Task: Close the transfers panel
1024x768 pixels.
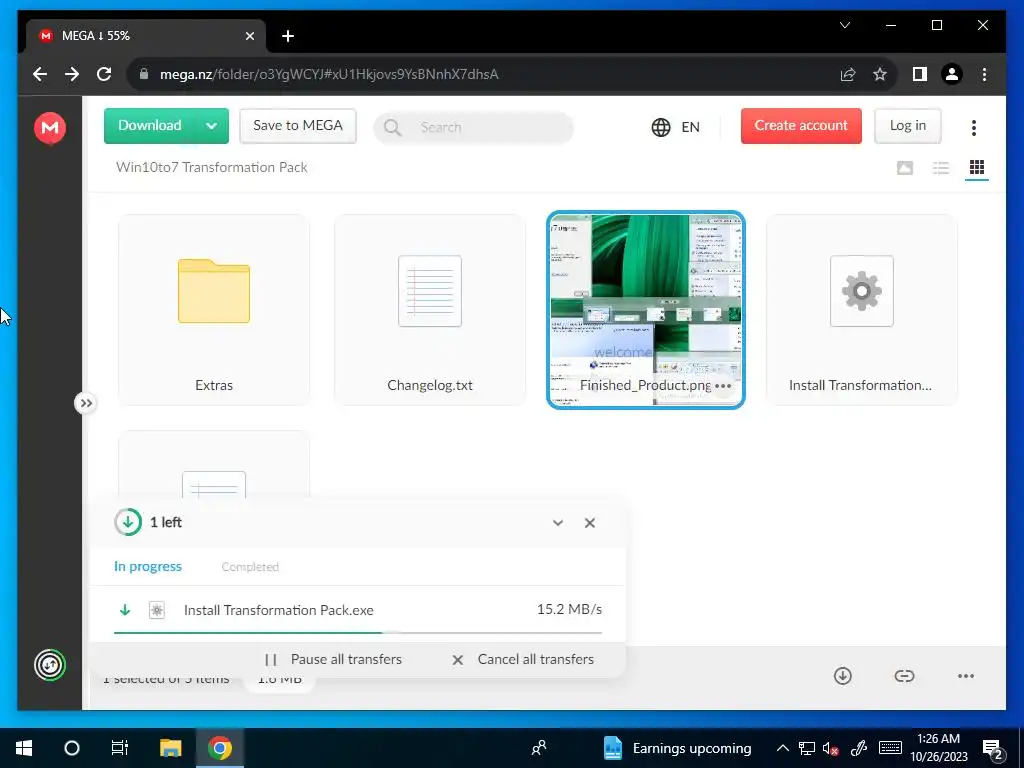Action: 590,522
